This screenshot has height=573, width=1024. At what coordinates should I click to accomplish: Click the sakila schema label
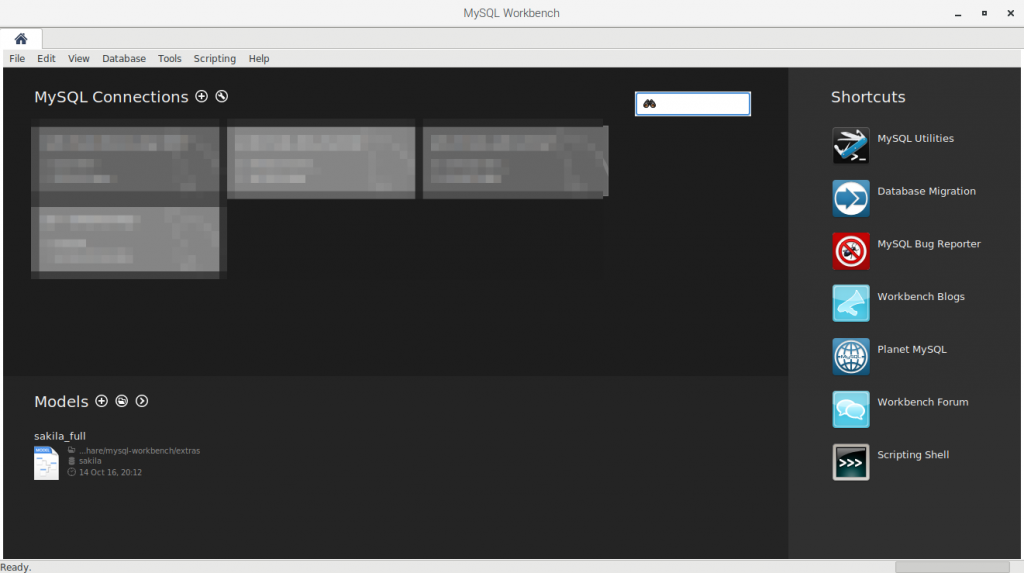click(x=90, y=461)
